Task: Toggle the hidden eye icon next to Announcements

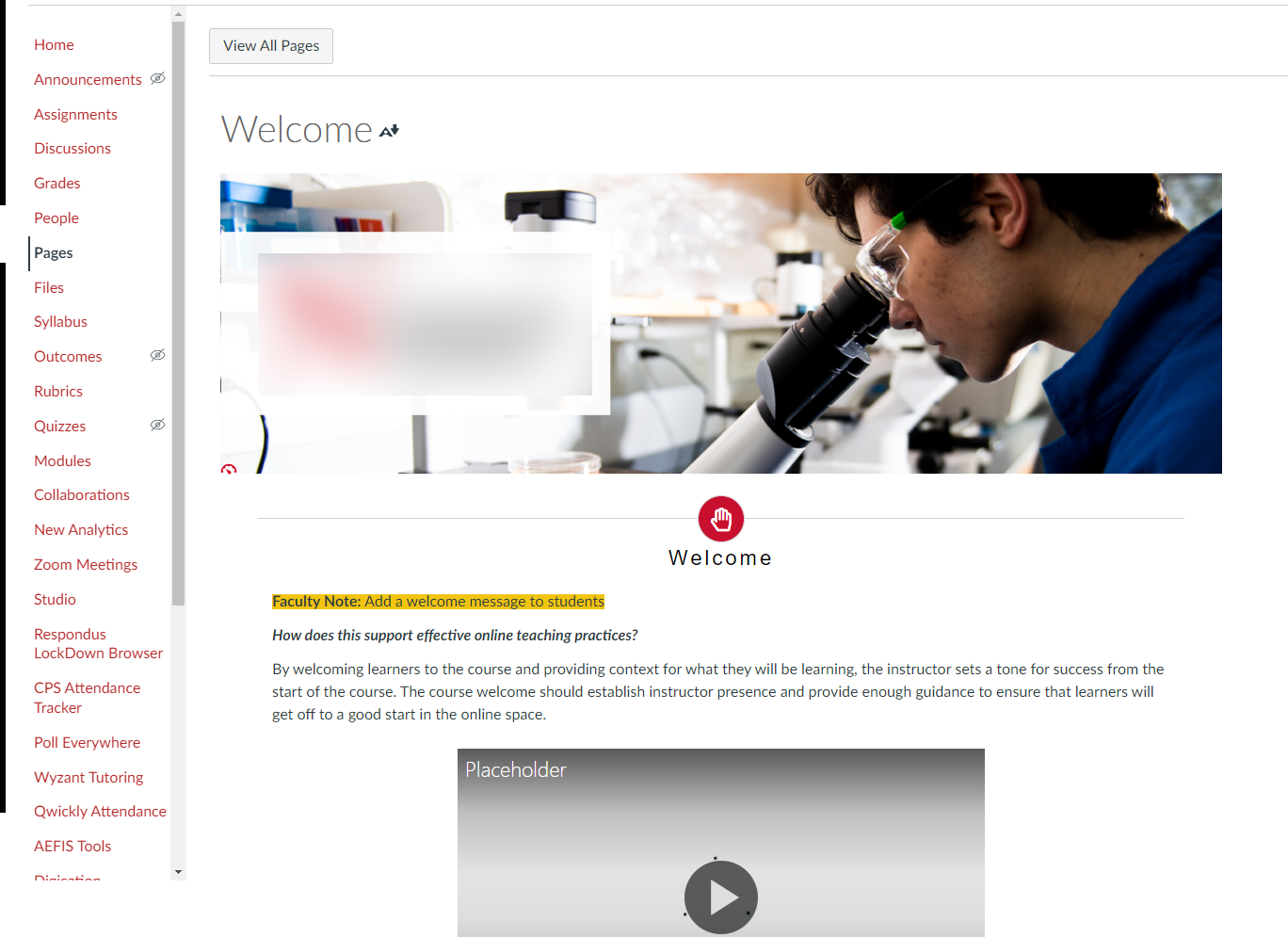Action: [157, 79]
